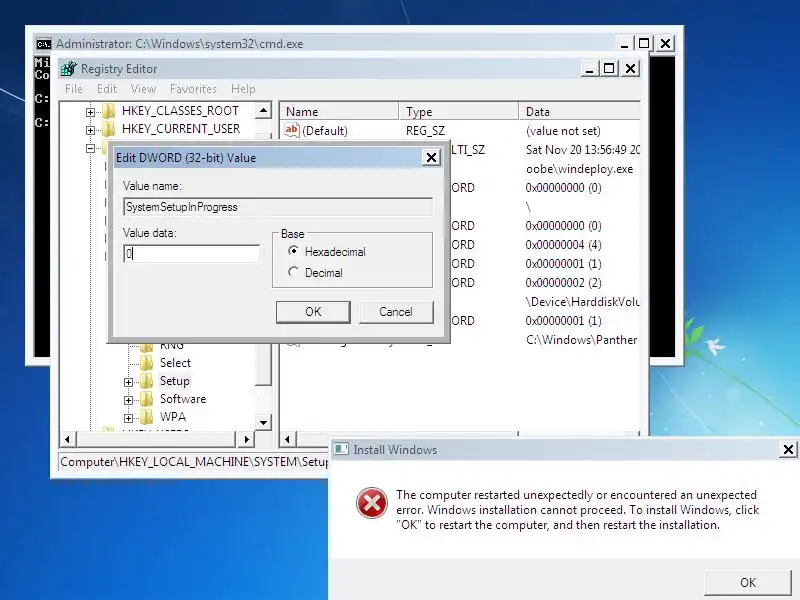Expand the WPA key in tree
The width and height of the screenshot is (800, 600).
(x=129, y=418)
